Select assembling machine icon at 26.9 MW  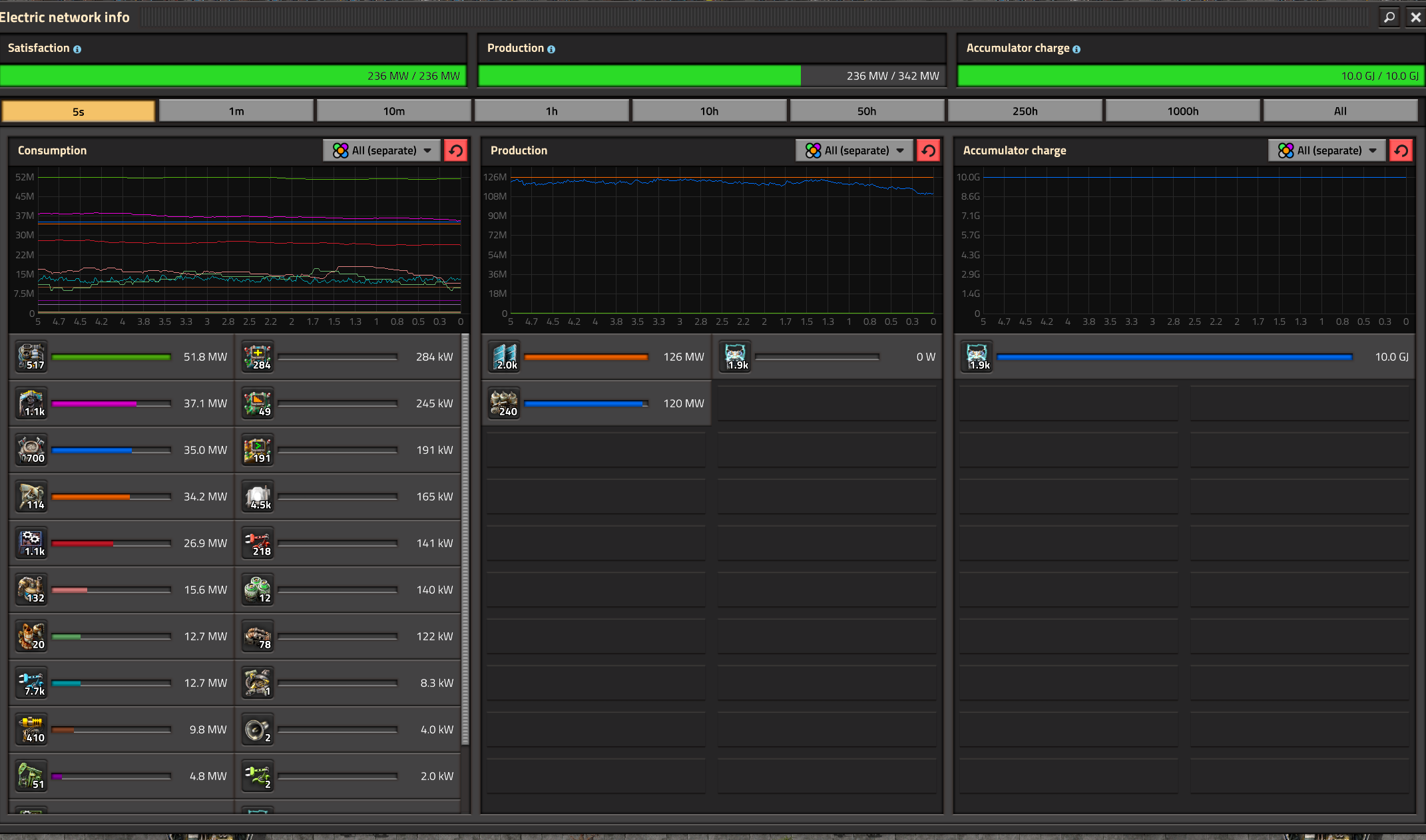coord(31,543)
